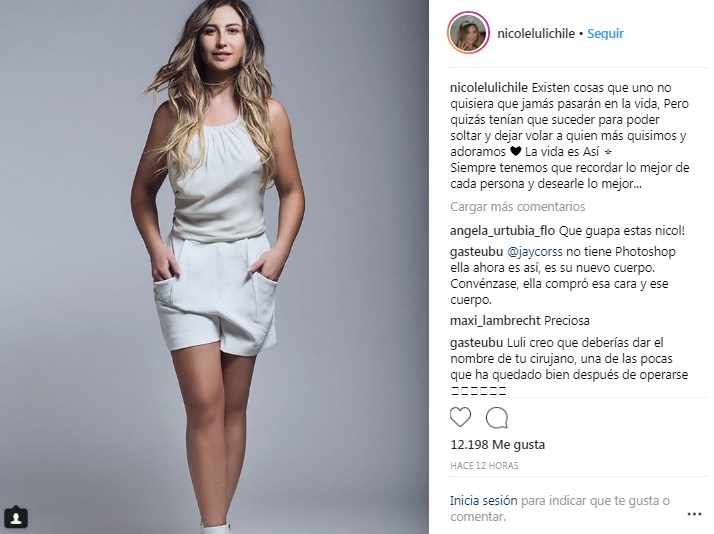Open first gasteubu comment username
This screenshot has width=714, height=534.
pyautogui.click(x=476, y=252)
